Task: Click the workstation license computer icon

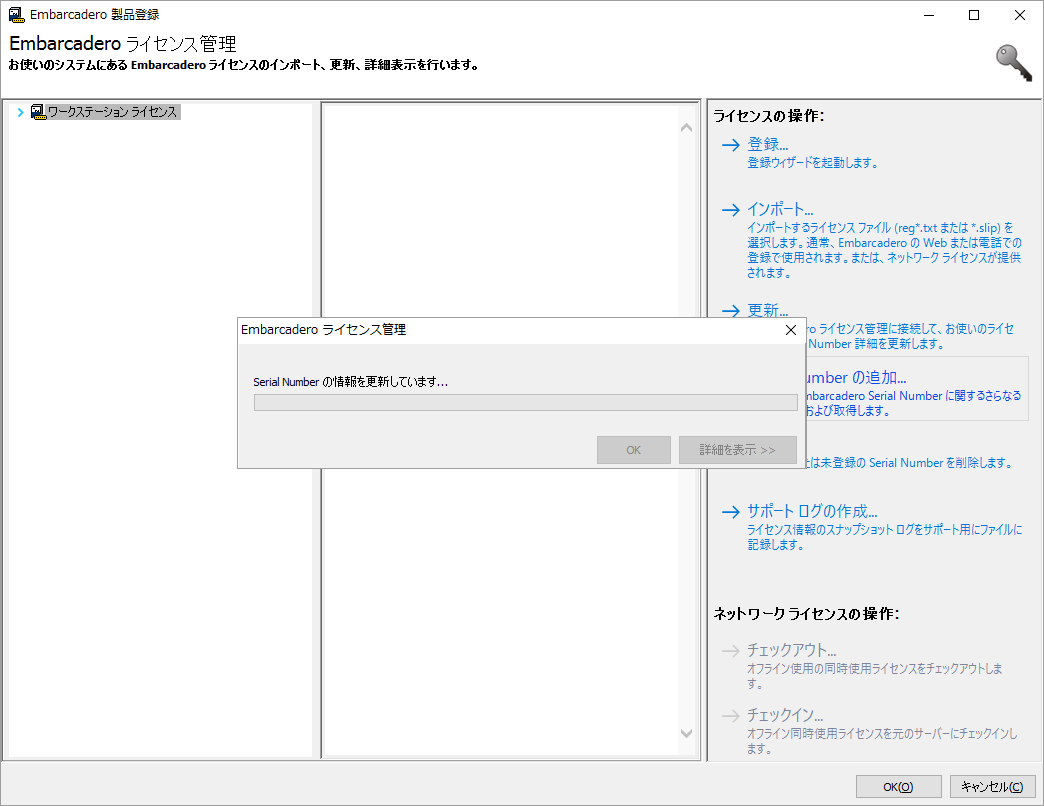Action: tap(38, 112)
